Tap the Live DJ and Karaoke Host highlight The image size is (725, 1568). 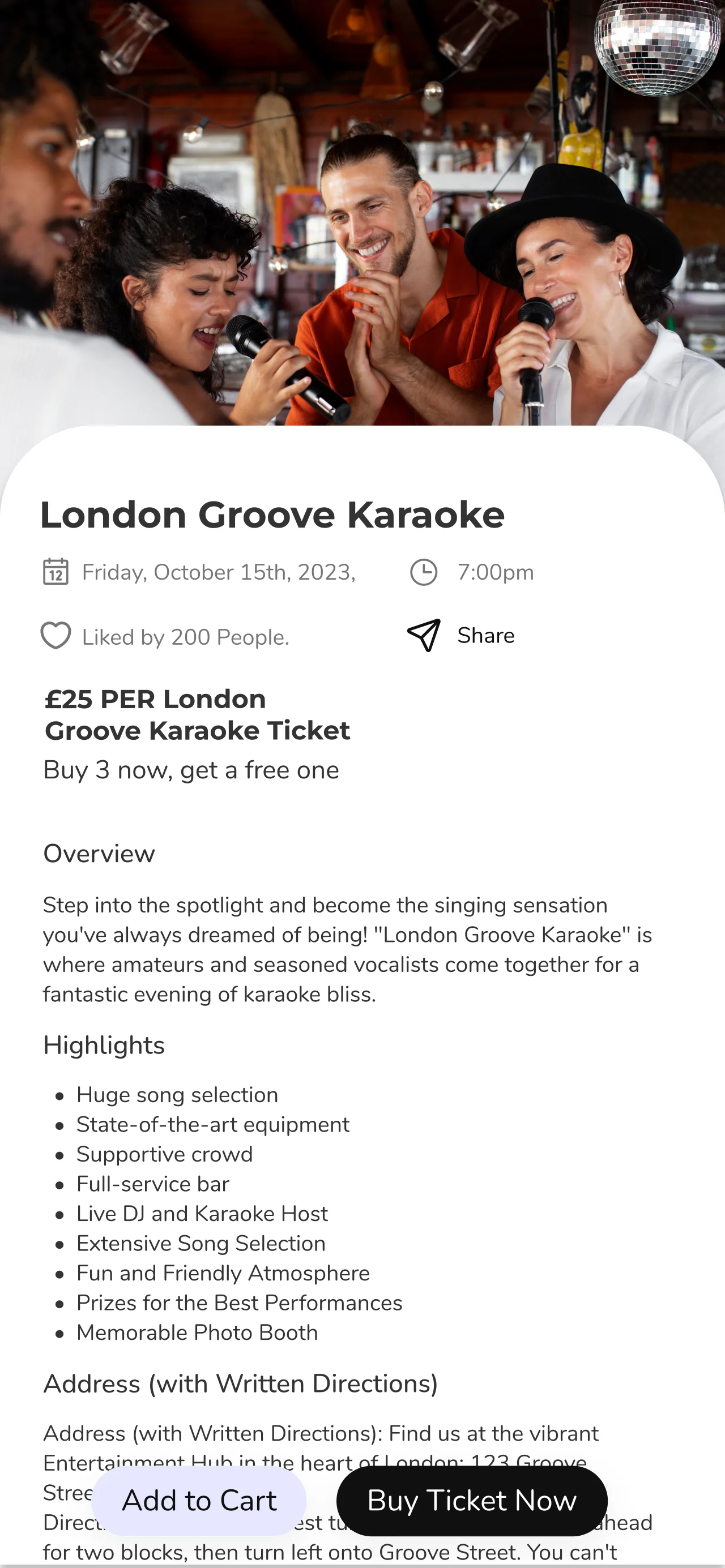[x=202, y=1214]
